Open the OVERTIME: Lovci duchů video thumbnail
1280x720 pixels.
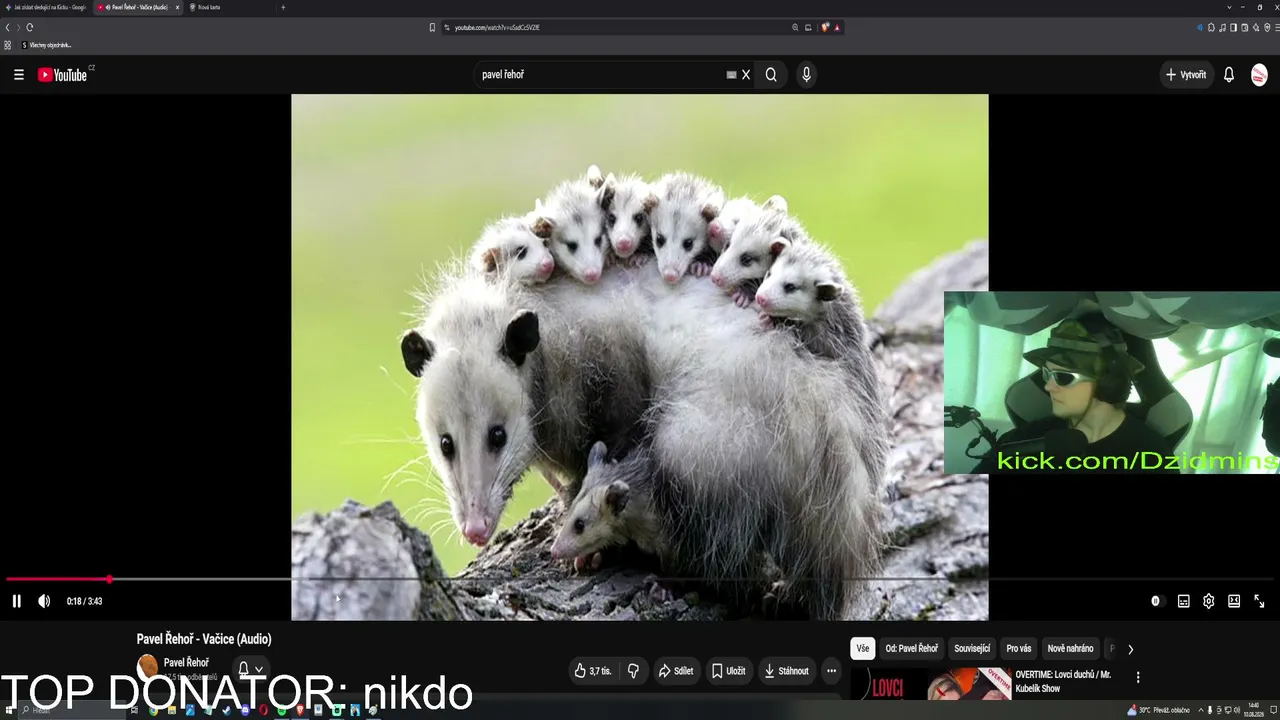pyautogui.click(x=931, y=684)
